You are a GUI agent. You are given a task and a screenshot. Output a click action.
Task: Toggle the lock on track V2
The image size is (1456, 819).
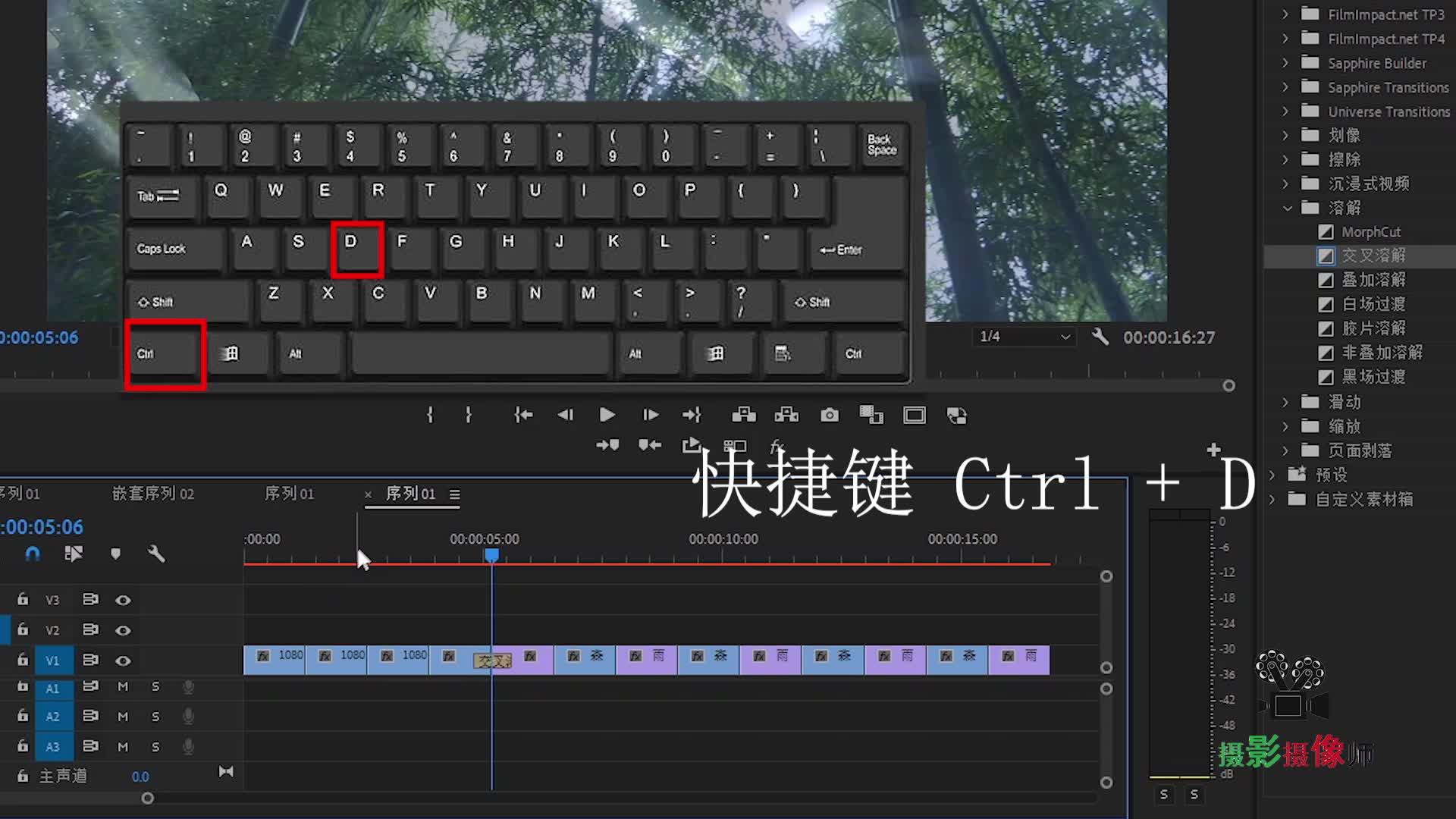23,629
